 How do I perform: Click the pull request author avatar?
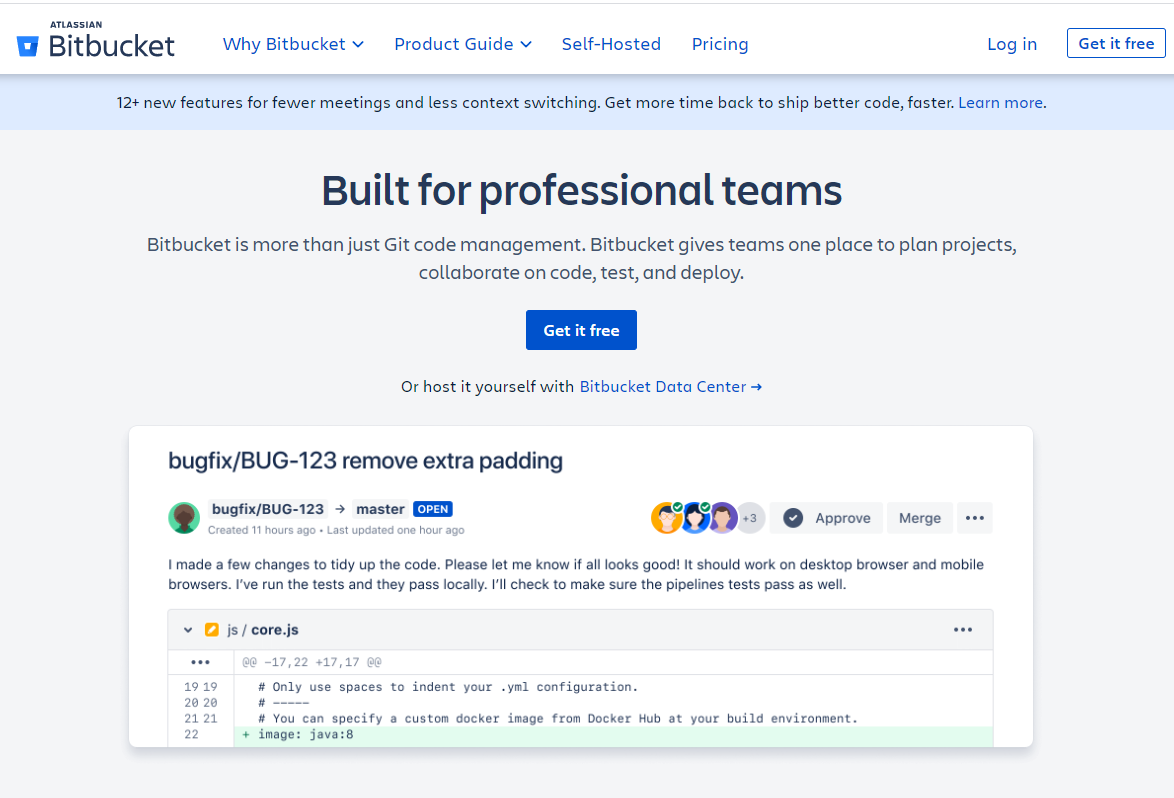[x=184, y=517]
